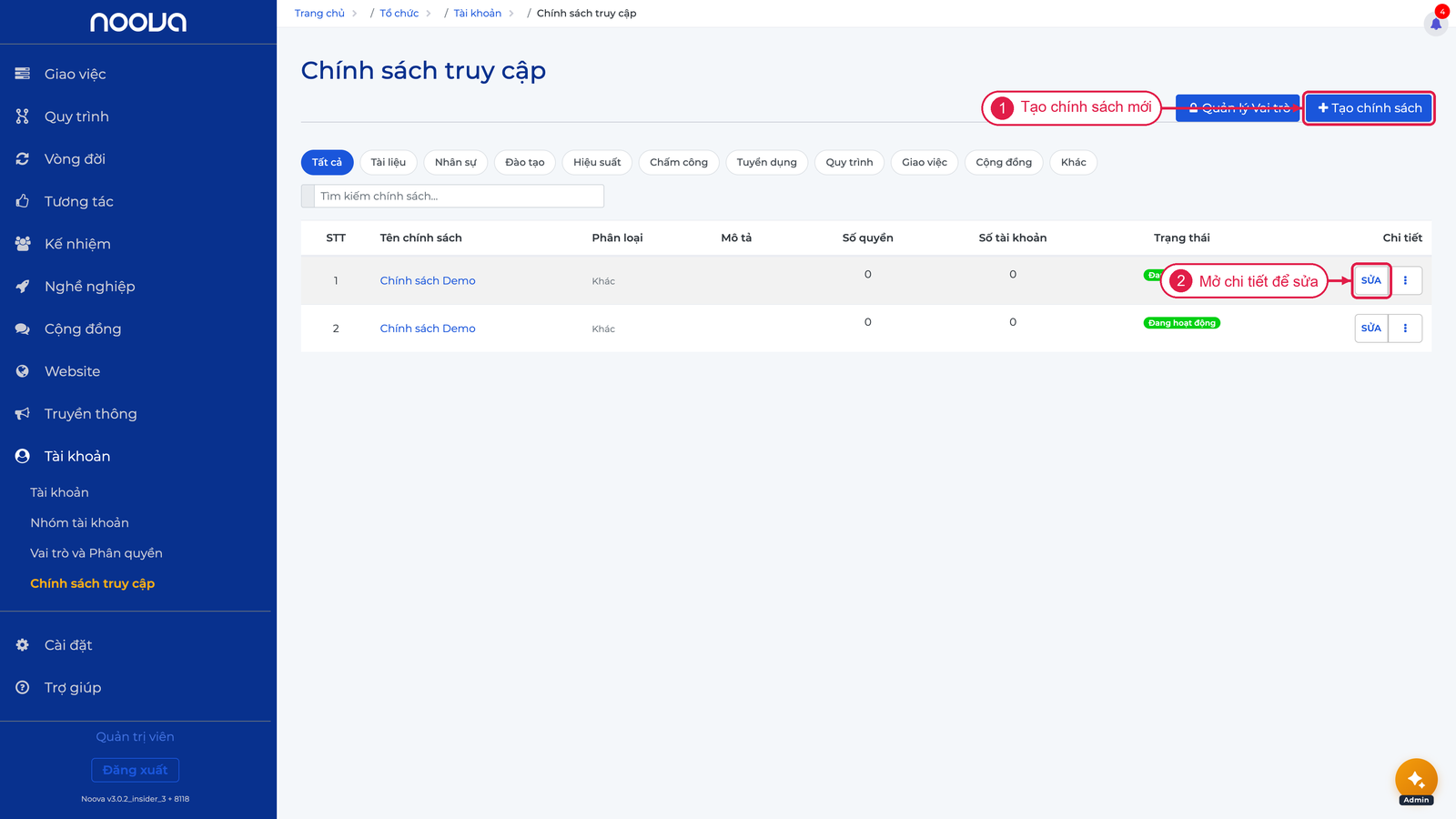Click Số quyền column header
This screenshot has height=819, width=1456.
coord(868,238)
